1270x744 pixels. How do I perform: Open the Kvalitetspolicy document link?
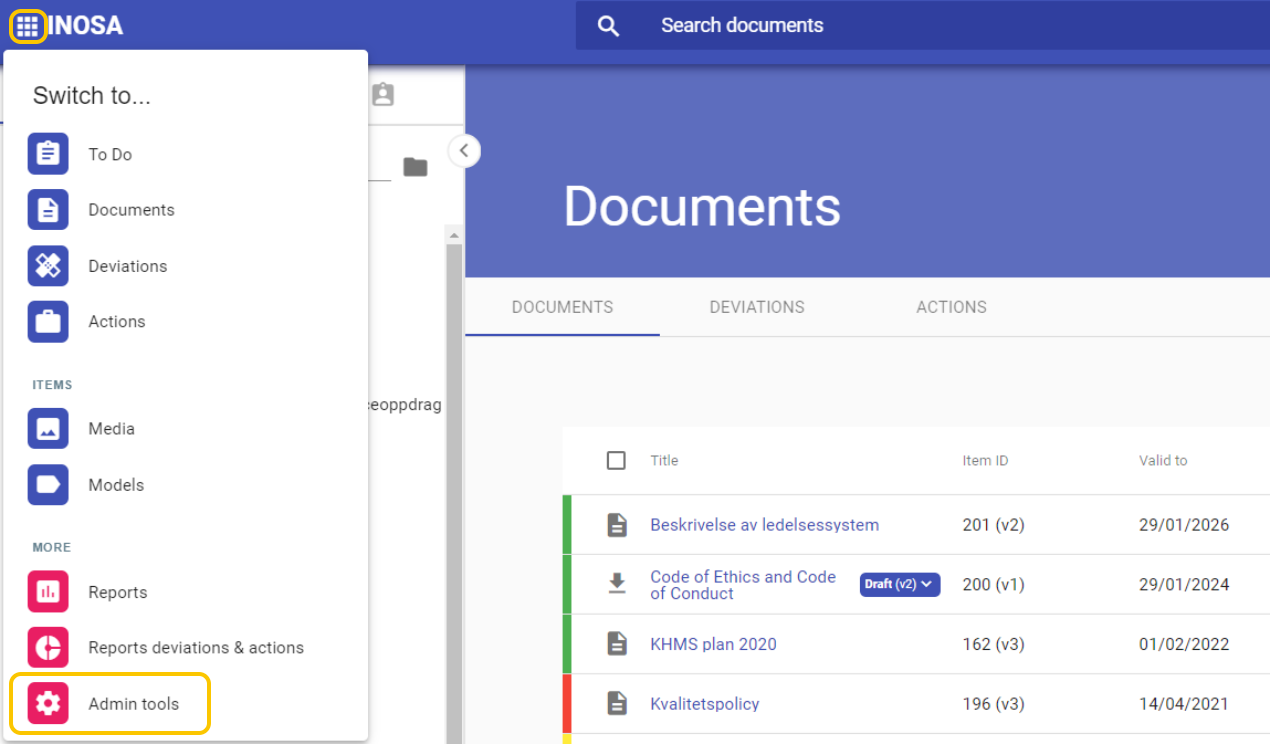point(705,704)
